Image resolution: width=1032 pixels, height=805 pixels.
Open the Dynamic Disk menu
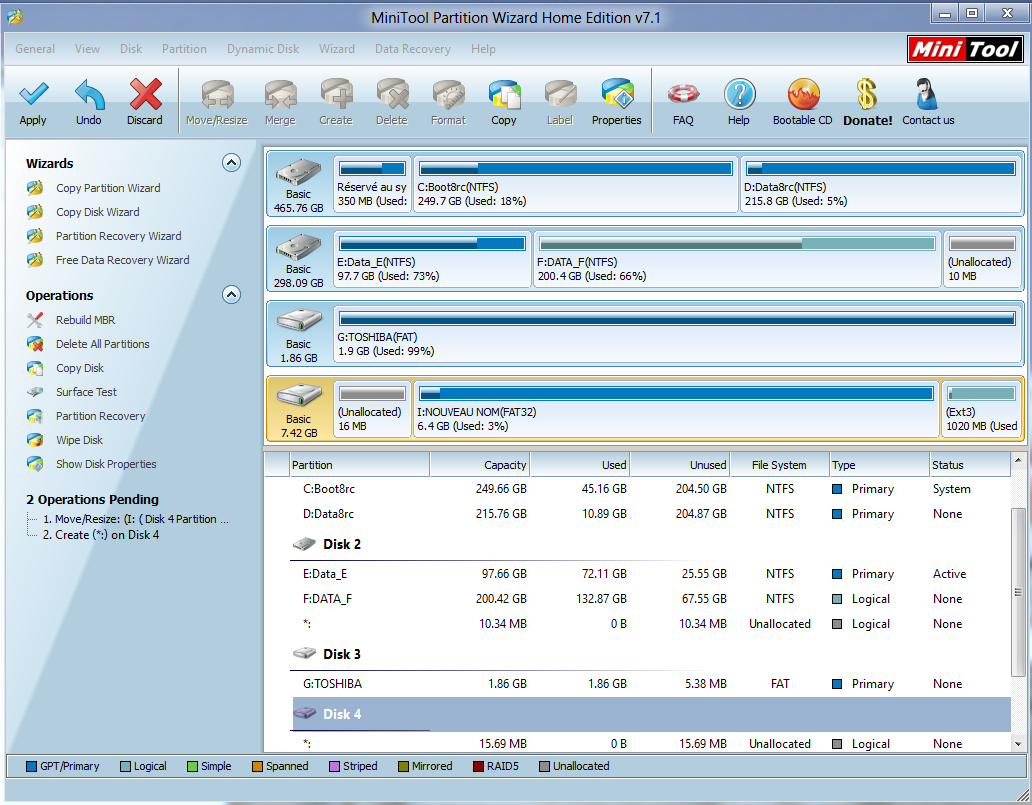pyautogui.click(x=263, y=49)
